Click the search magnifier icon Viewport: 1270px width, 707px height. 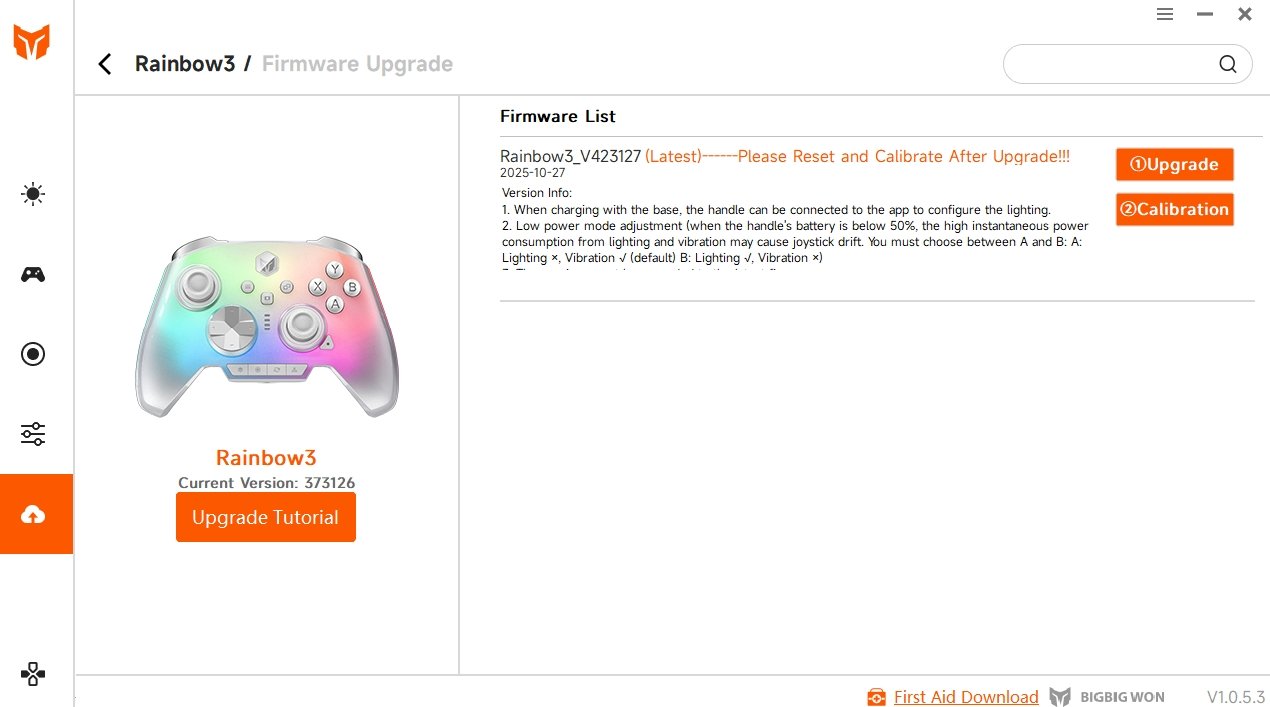tap(1227, 64)
